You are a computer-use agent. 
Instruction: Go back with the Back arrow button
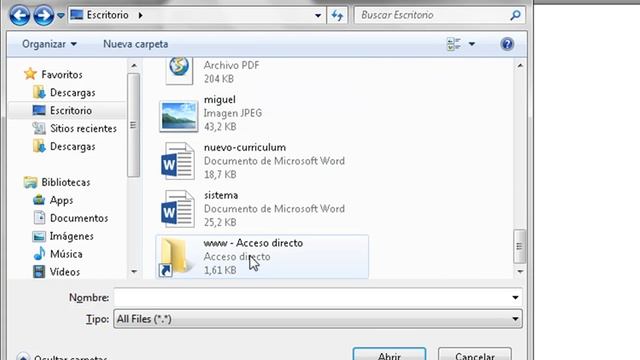(x=20, y=15)
